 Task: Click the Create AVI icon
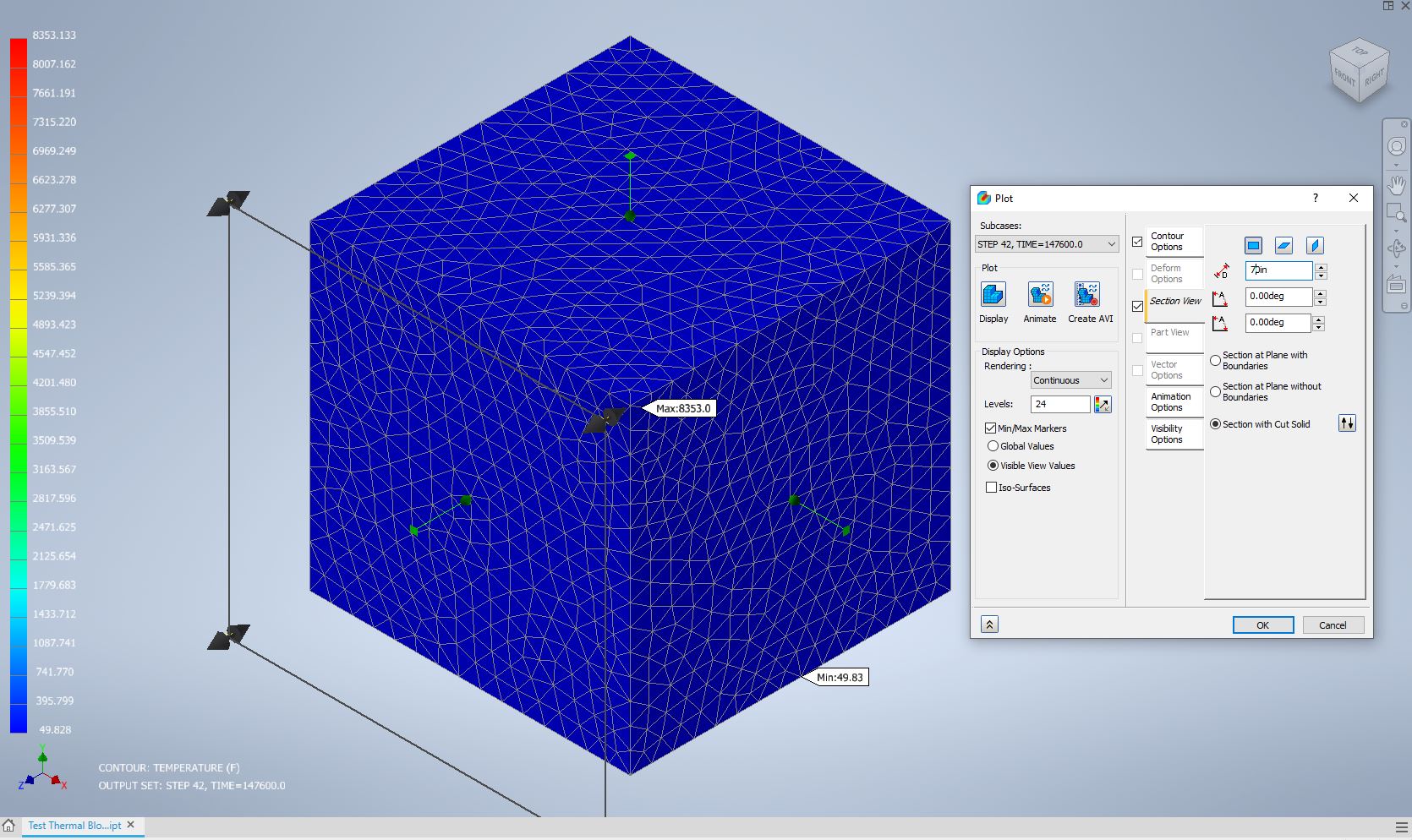point(1087,294)
